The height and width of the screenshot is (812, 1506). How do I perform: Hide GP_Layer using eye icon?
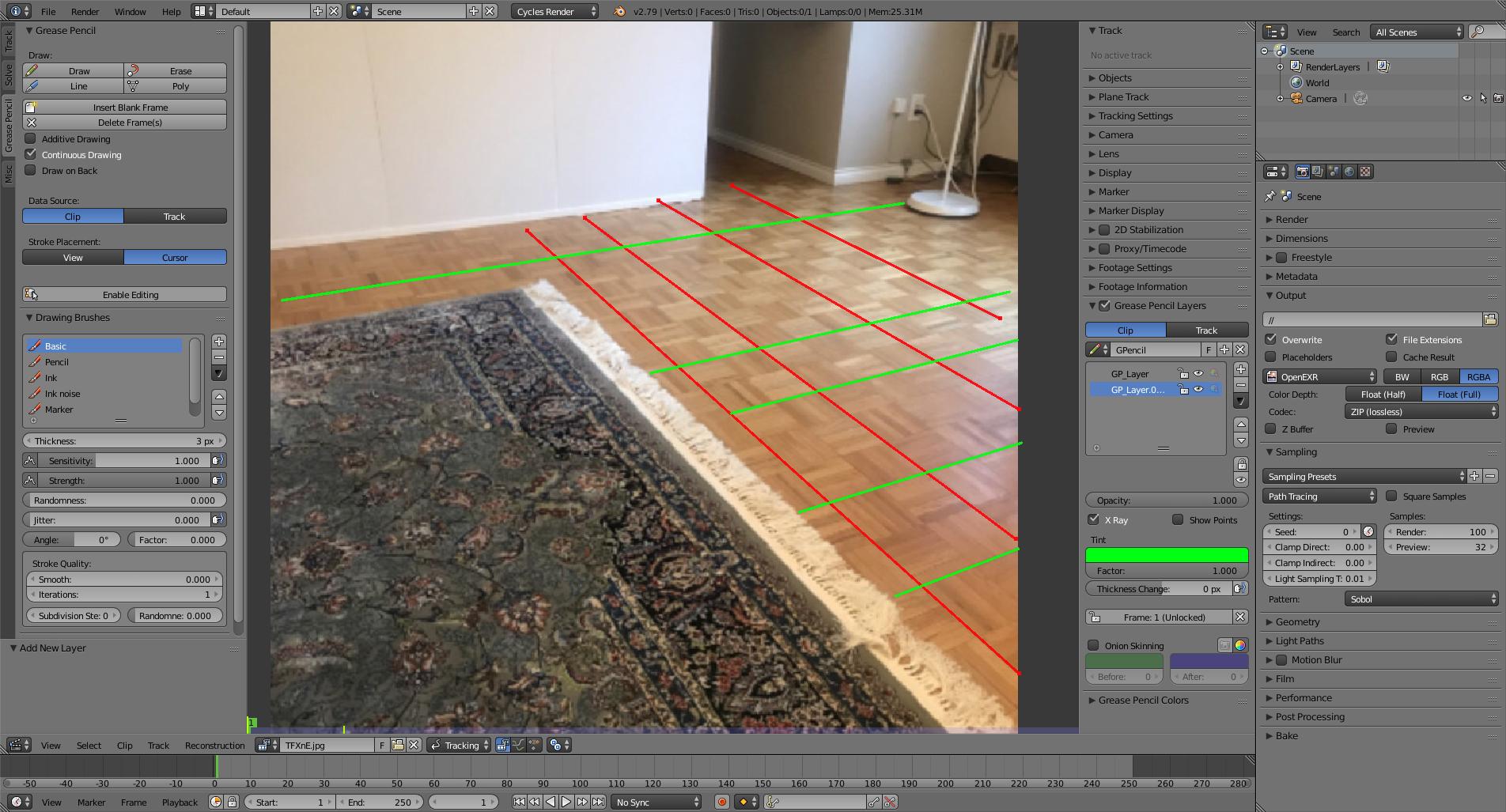coord(1198,374)
